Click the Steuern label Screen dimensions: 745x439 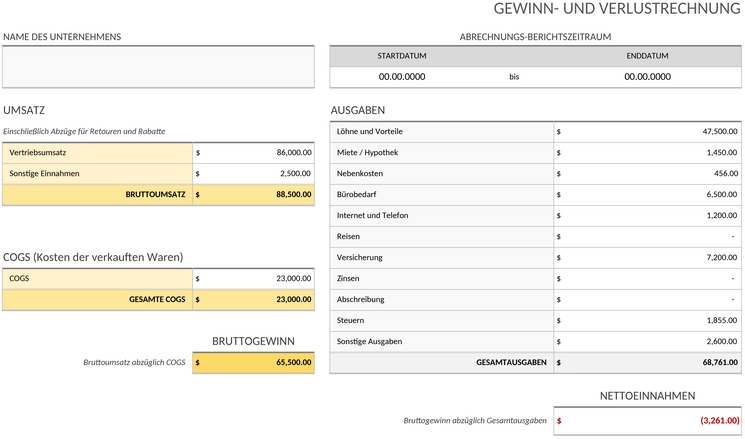click(x=350, y=320)
